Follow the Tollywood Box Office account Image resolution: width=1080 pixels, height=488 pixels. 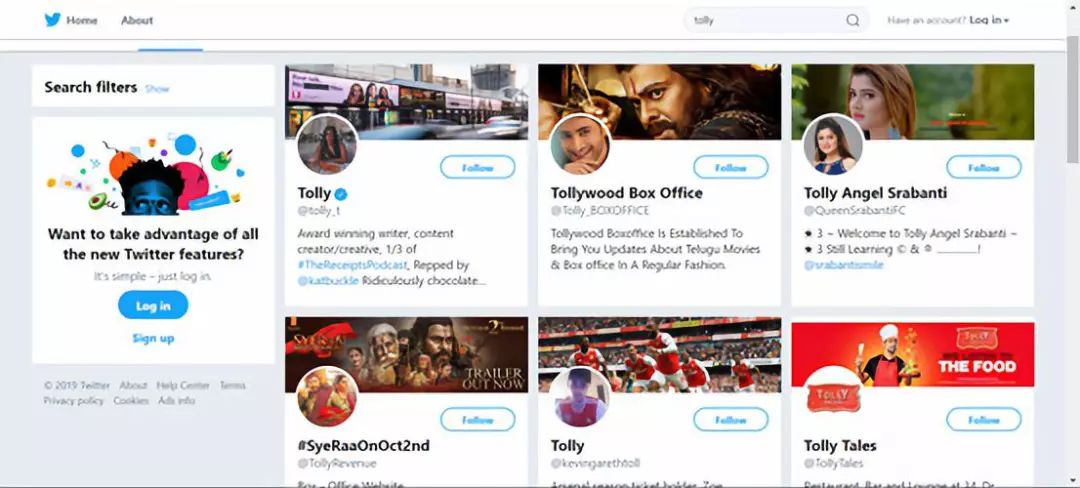tap(731, 168)
